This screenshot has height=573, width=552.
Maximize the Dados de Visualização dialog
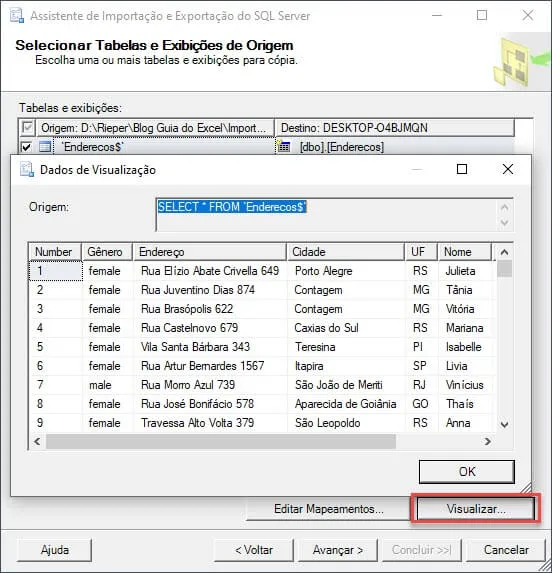(462, 169)
